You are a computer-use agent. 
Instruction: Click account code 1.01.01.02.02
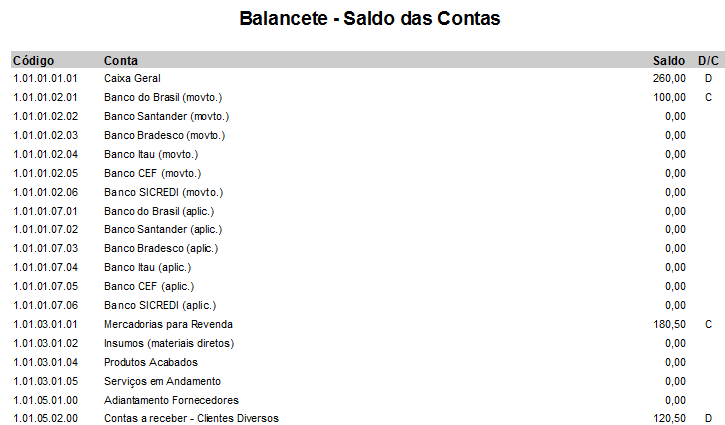tap(45, 116)
